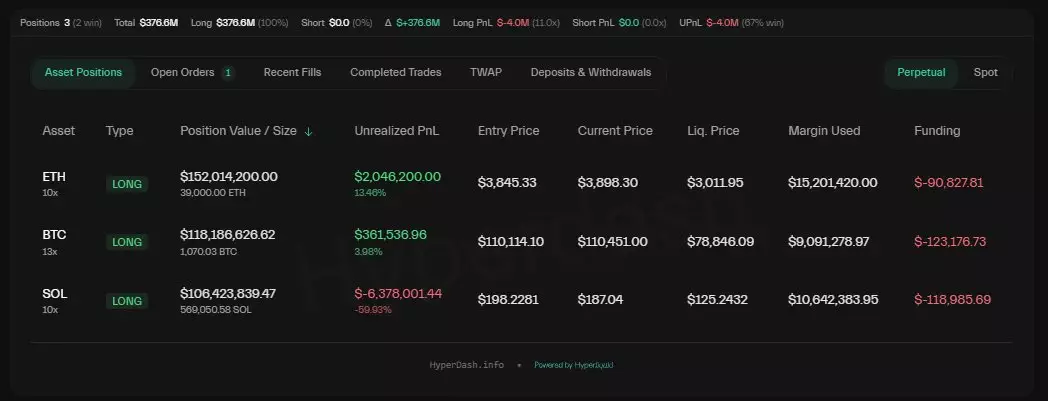Click the BTC LONG badge
Viewport: 1048px width, 401px height.
tap(128, 242)
